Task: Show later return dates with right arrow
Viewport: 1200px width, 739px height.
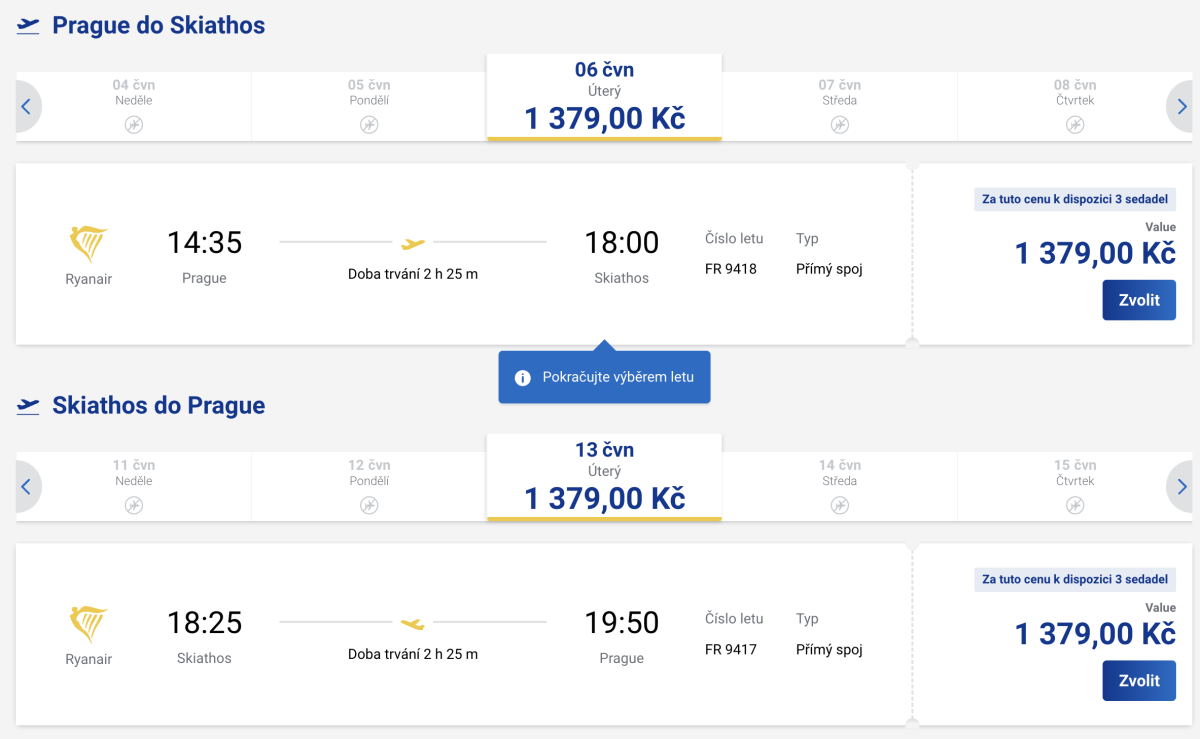Action: [x=1182, y=487]
